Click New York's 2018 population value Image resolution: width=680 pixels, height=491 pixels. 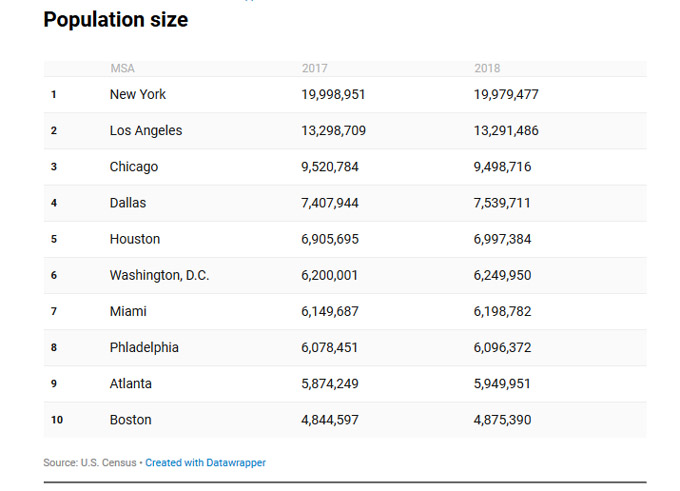tap(506, 94)
